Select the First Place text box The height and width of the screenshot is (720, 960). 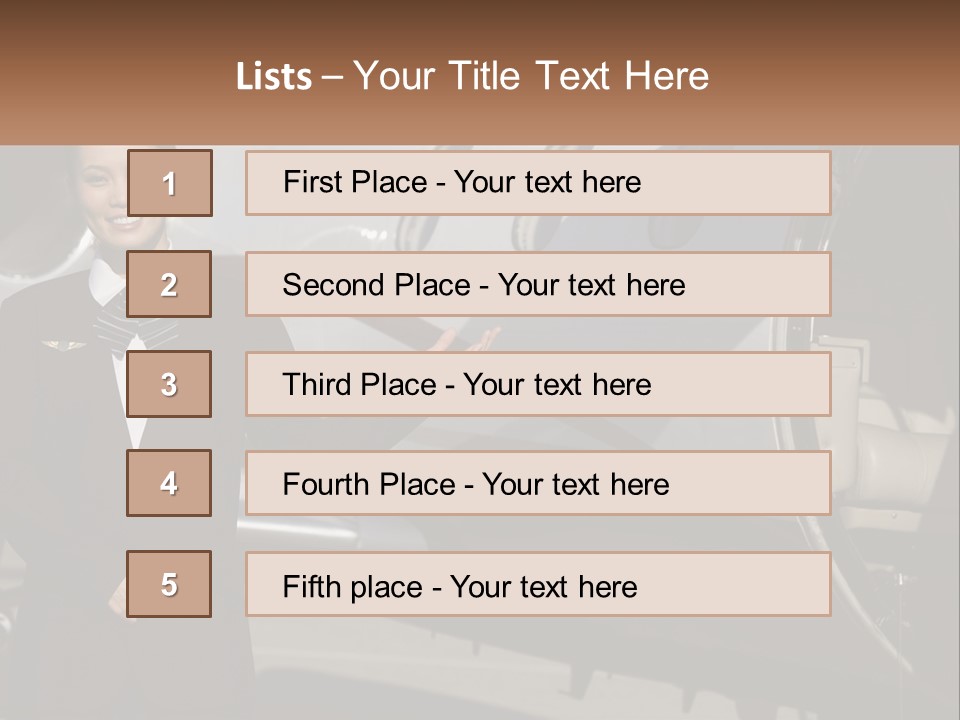tap(538, 183)
